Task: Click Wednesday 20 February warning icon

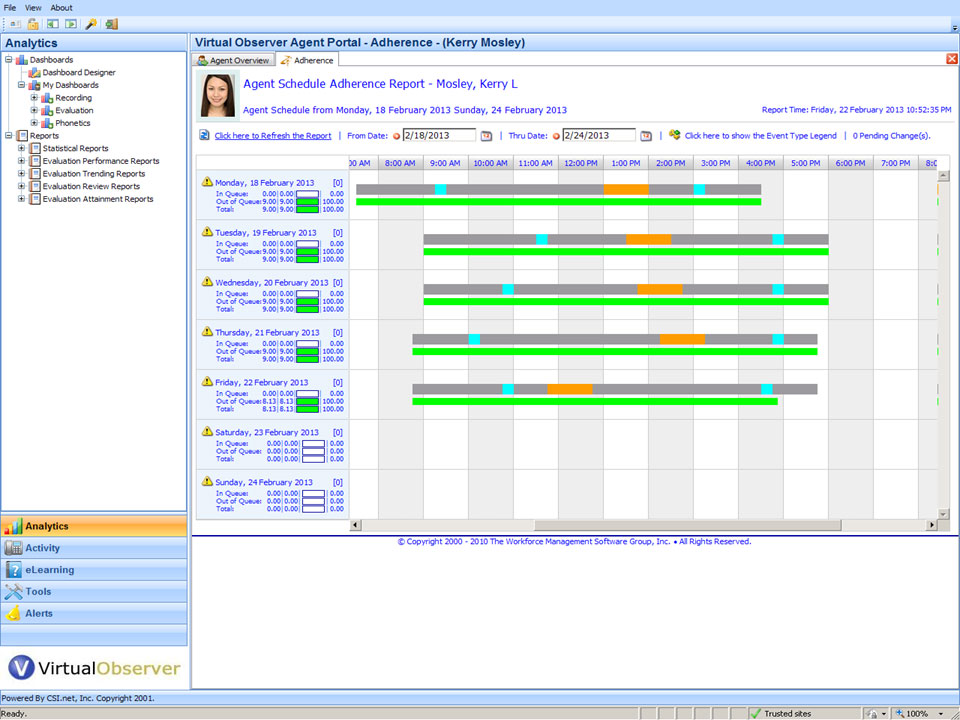Action: click(208, 281)
